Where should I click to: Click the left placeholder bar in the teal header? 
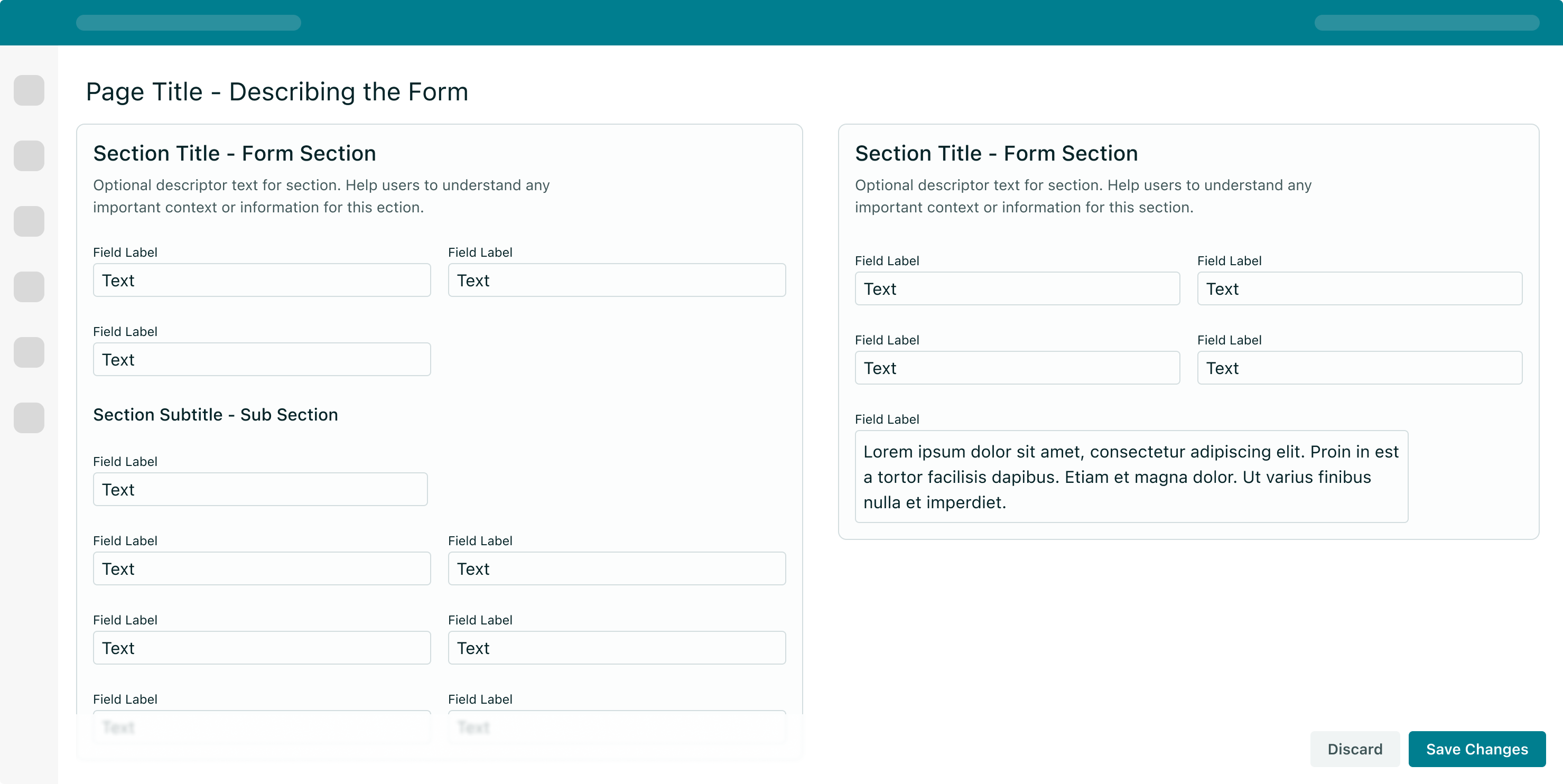189,22
